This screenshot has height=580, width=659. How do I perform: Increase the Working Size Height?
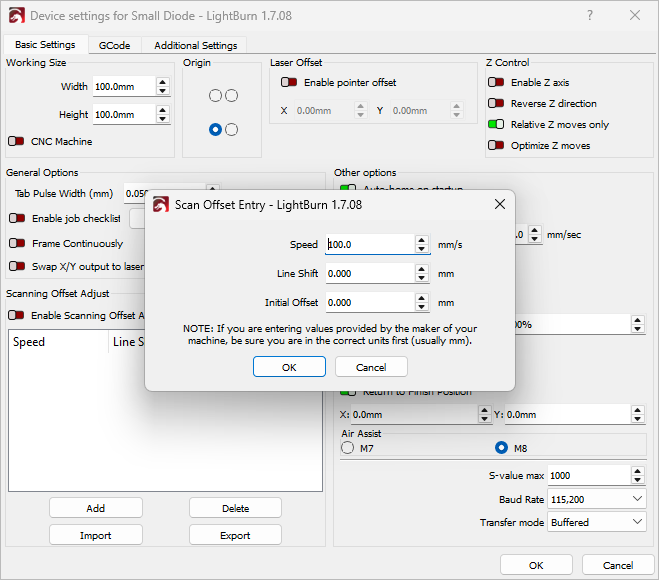tap(163, 110)
